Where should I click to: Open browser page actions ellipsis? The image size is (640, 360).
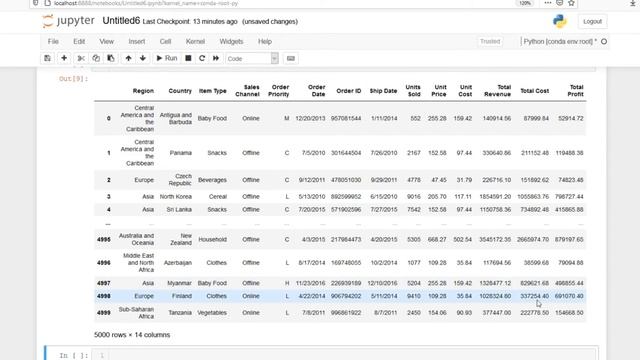click(548, 3)
